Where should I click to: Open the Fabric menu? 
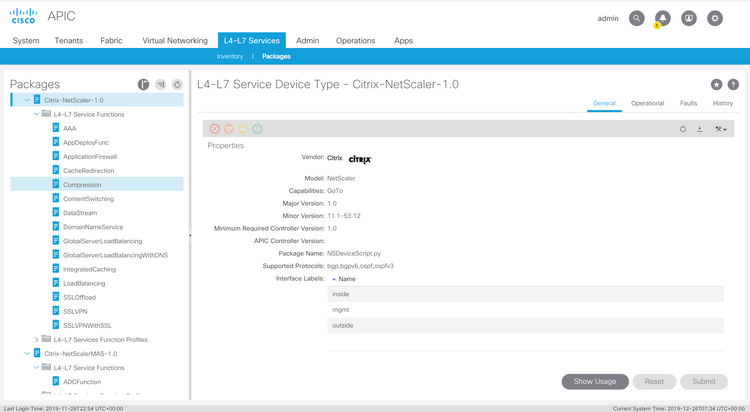(x=111, y=41)
